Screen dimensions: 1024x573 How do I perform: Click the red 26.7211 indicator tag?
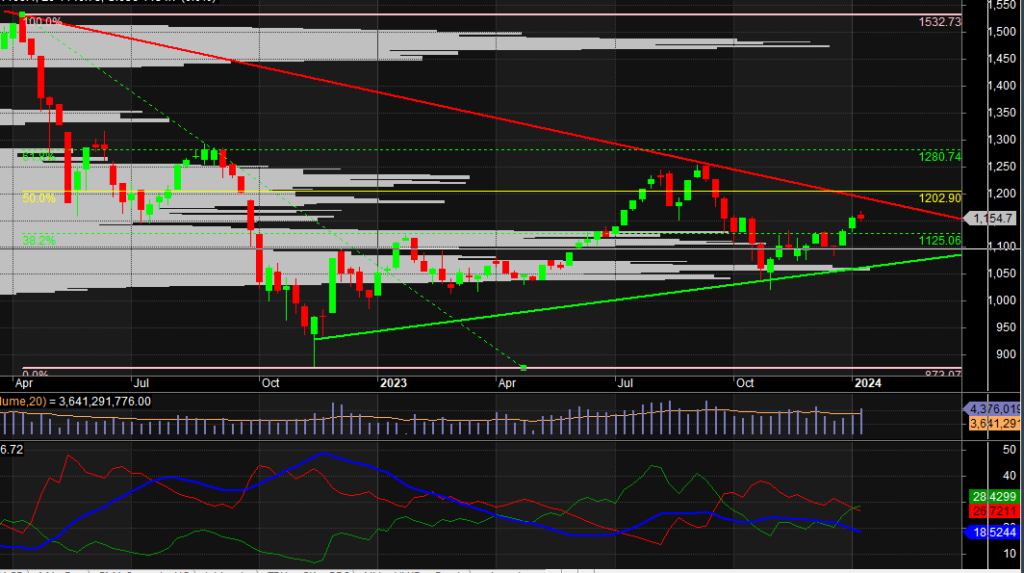click(994, 511)
